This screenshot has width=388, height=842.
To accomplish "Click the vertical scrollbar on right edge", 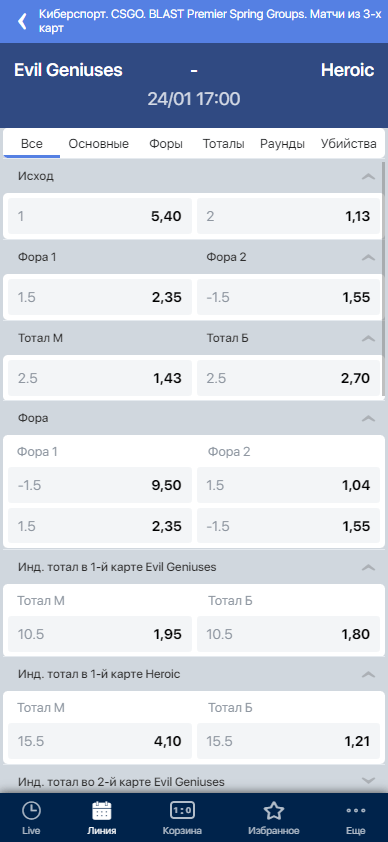I will (383, 279).
